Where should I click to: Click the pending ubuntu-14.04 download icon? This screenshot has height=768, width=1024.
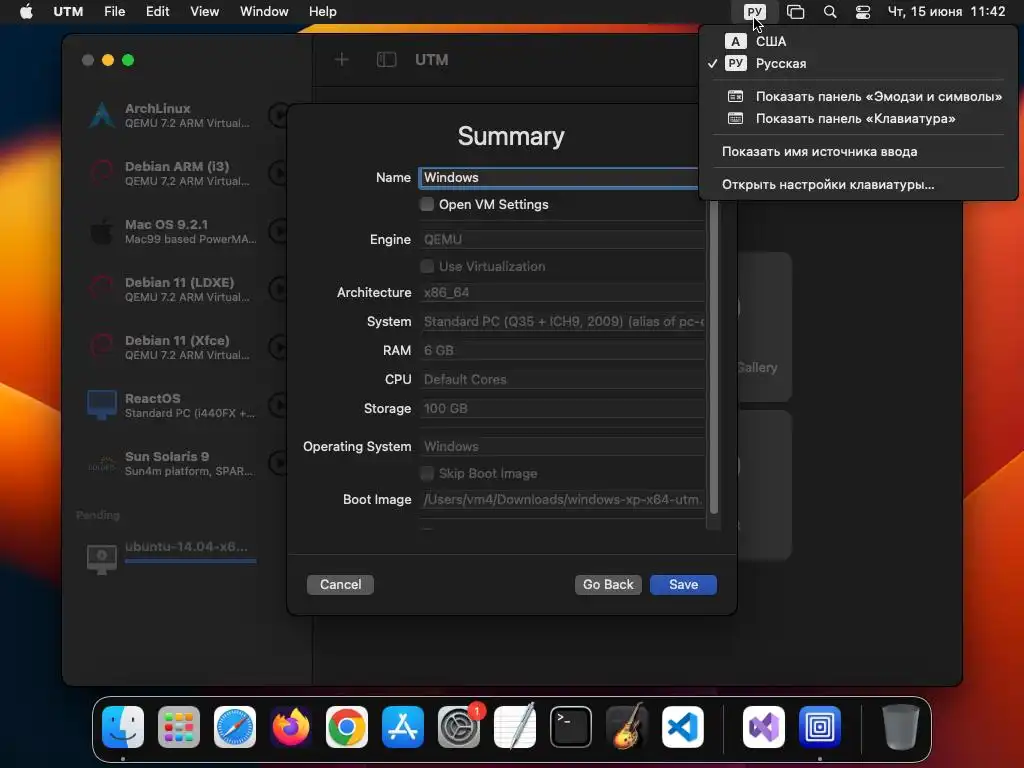click(102, 560)
